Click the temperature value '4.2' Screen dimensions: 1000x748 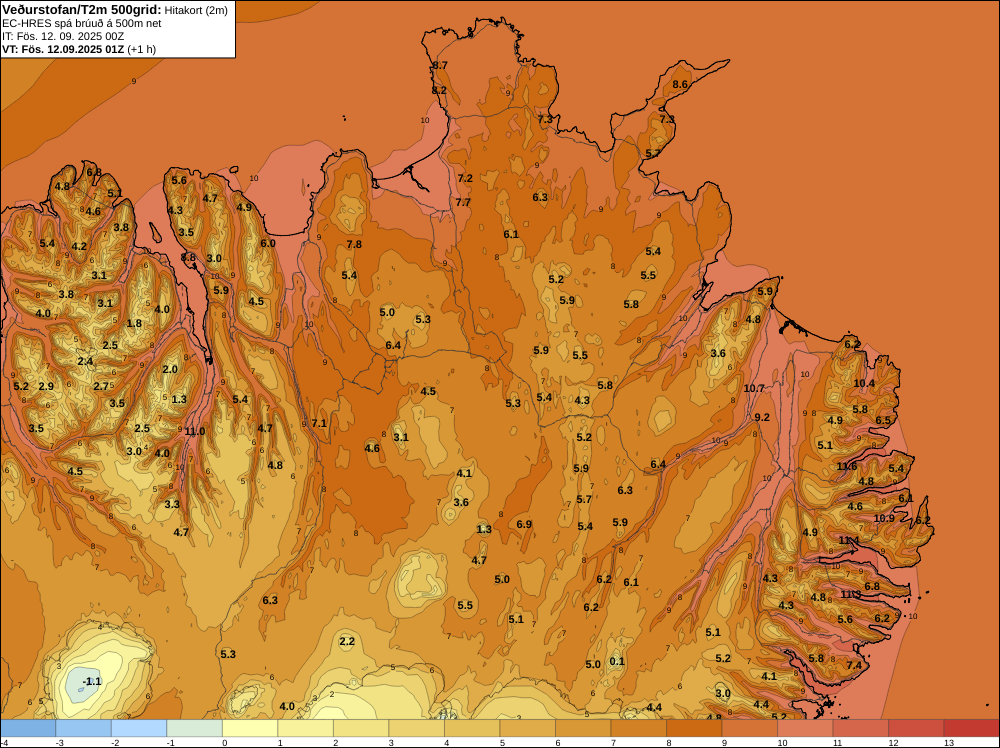(79, 246)
